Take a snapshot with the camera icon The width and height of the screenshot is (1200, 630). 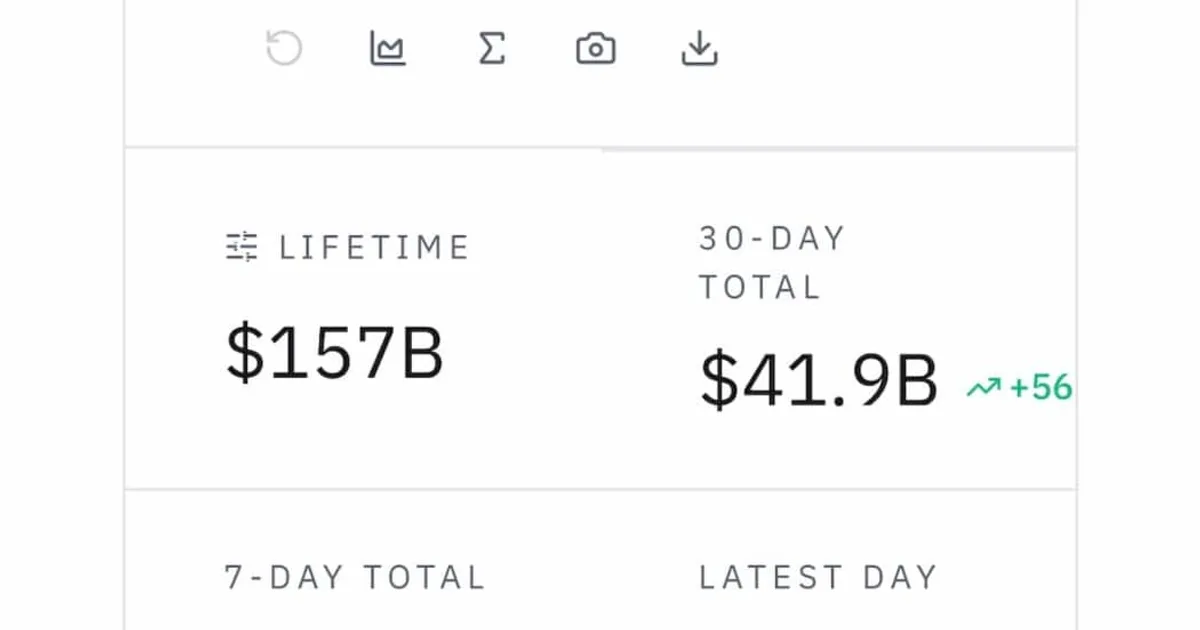[596, 48]
